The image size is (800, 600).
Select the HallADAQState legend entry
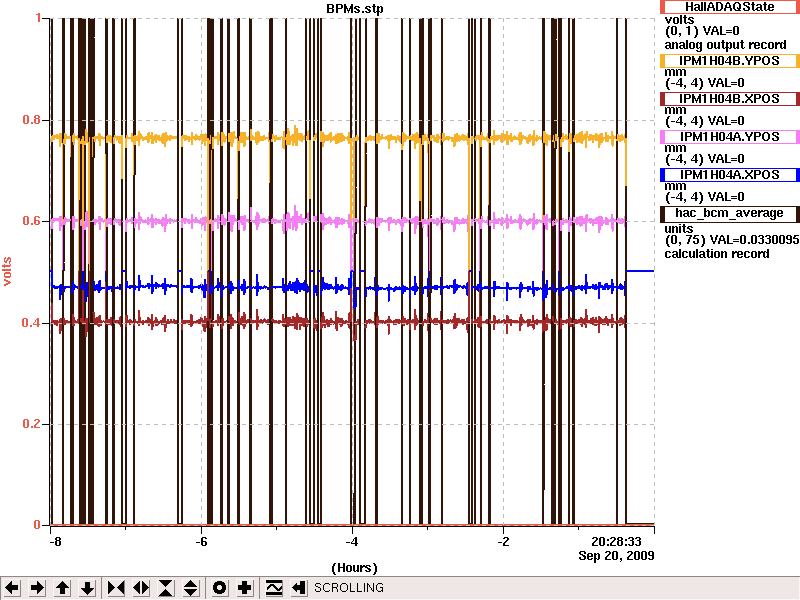pos(730,7)
